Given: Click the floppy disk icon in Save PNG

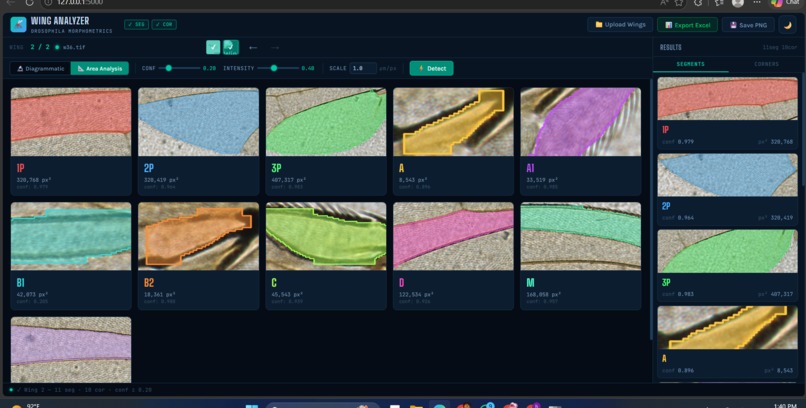Looking at the screenshot, I should click(x=733, y=25).
